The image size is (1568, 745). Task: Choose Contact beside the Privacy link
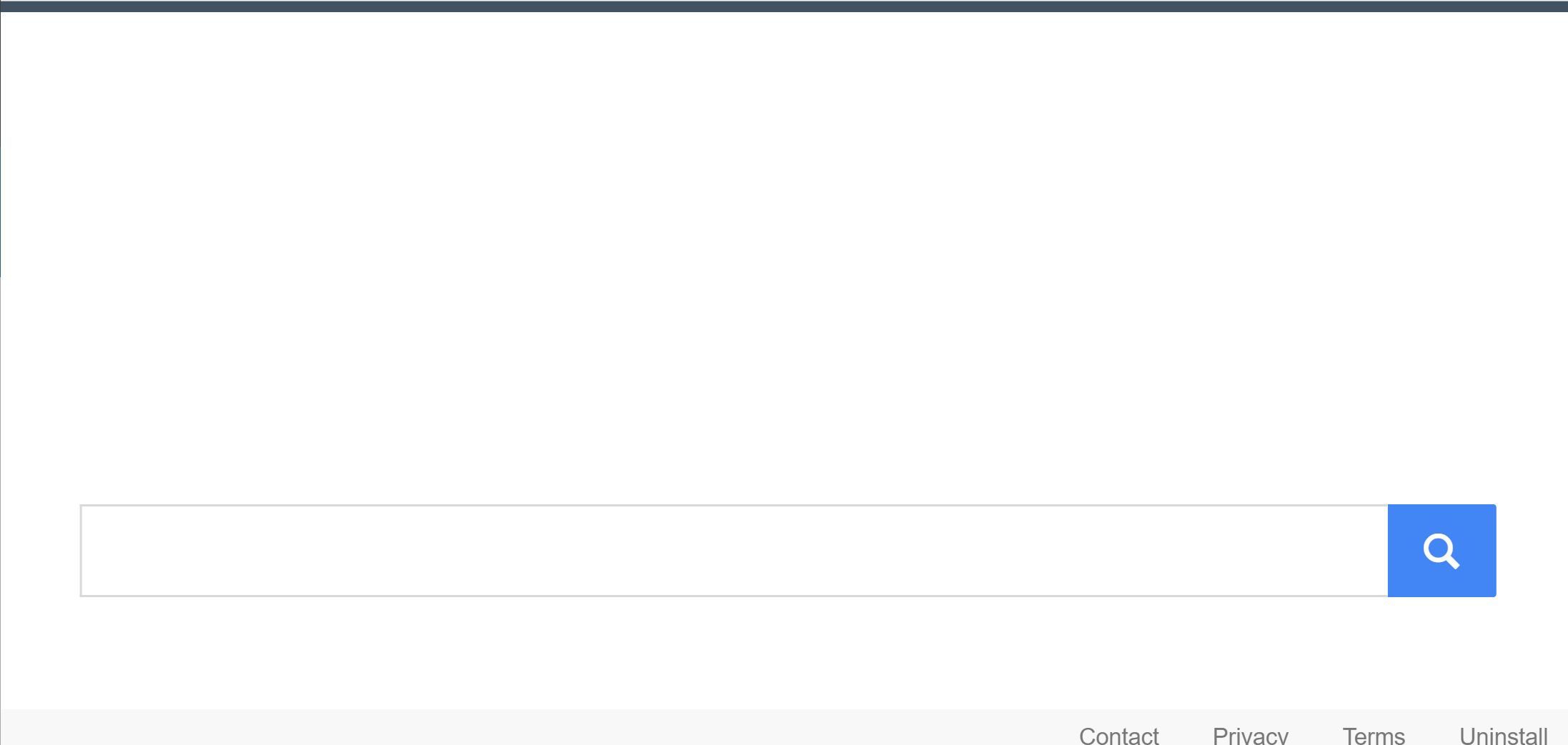click(x=1118, y=735)
